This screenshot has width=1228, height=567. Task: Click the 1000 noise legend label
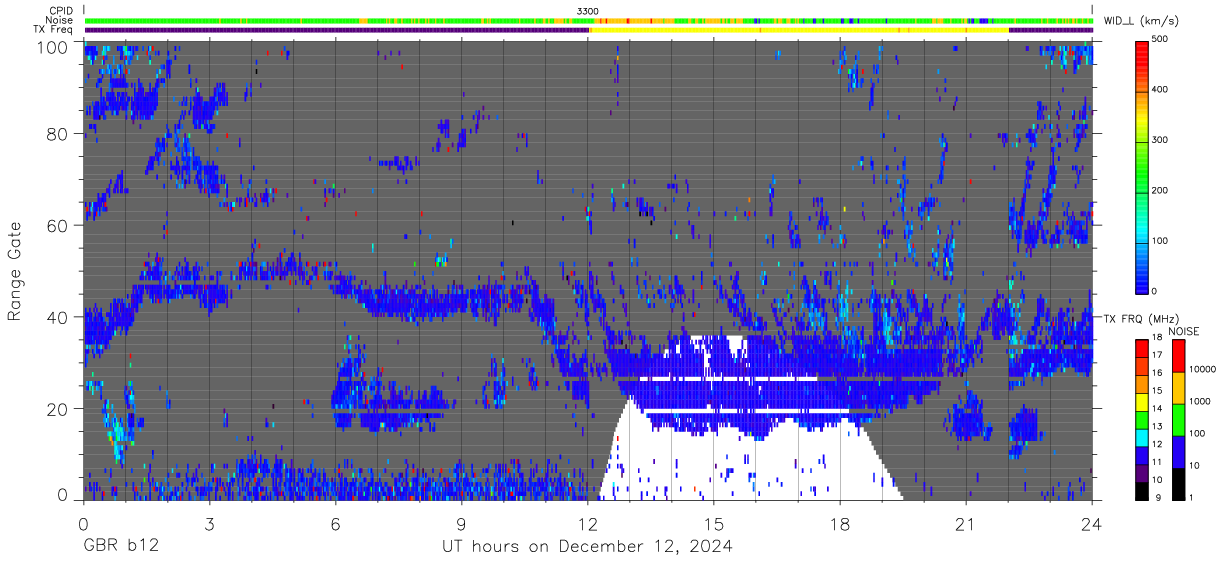pos(1201,402)
